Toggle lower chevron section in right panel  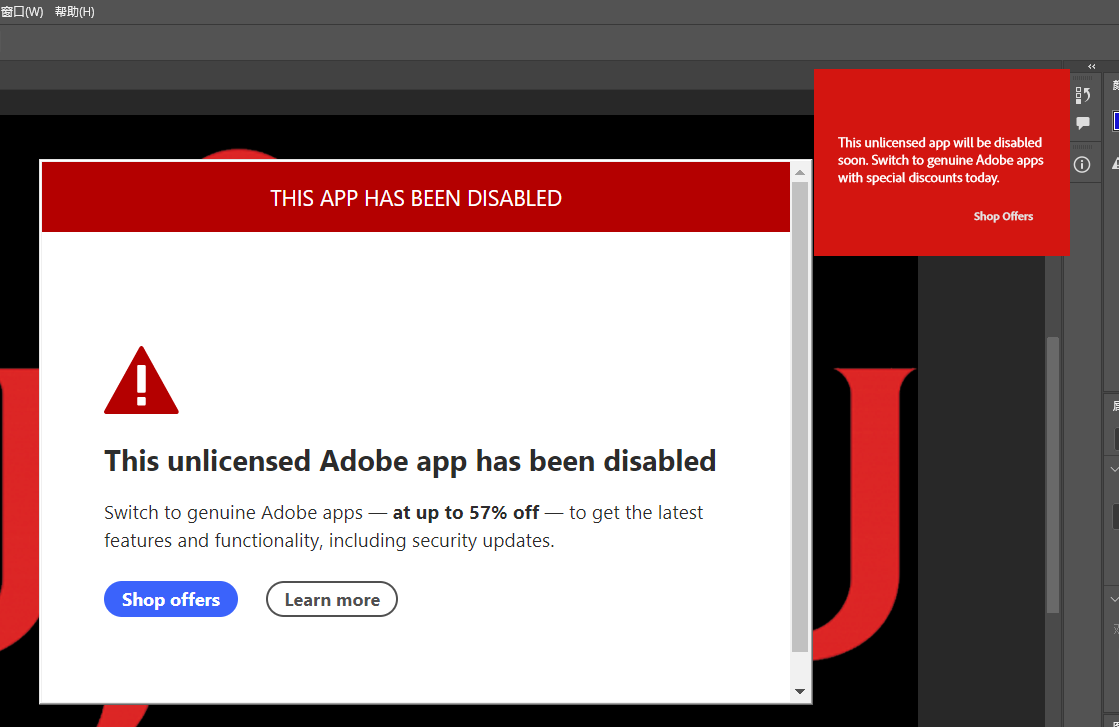pos(1114,599)
